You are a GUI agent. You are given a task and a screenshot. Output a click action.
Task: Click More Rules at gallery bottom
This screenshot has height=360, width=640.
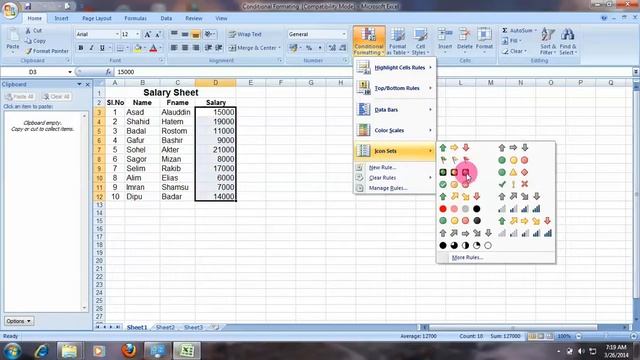coord(467,258)
